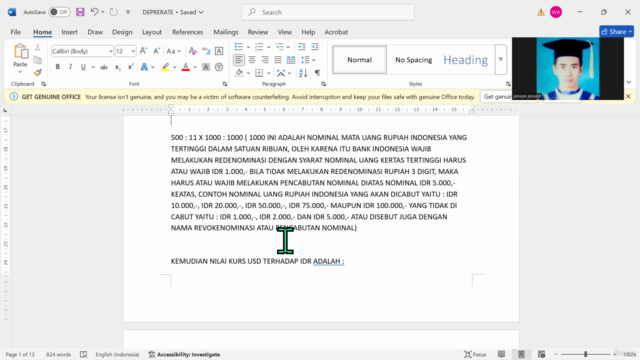
Task: Select the Format Painter brush
Action: (38, 73)
